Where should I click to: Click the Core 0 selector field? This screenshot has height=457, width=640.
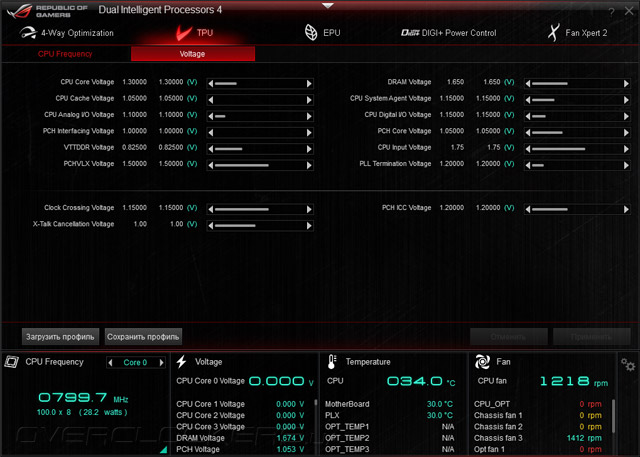pyautogui.click(x=136, y=362)
